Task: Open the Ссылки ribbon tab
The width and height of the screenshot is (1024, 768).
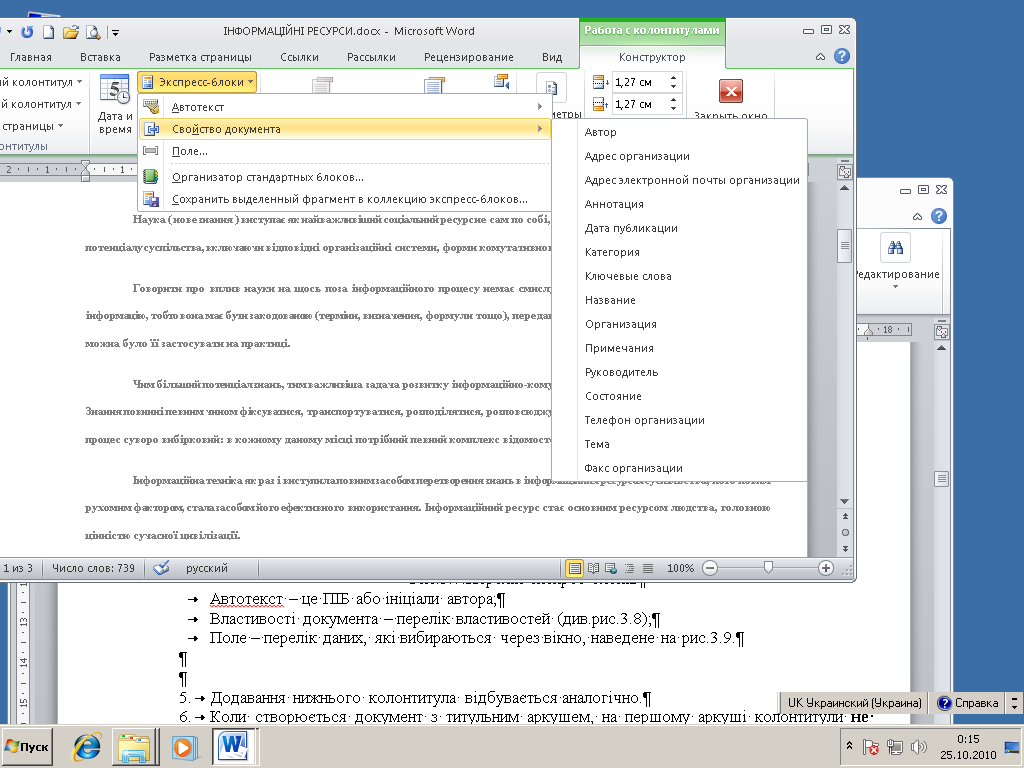Action: tap(299, 57)
